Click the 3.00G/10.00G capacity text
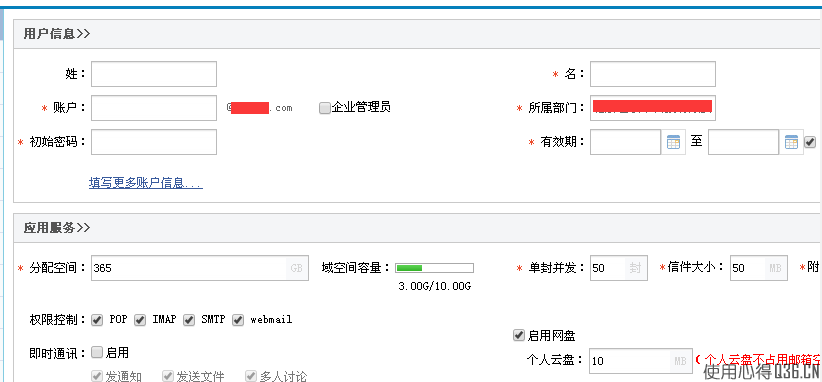This screenshot has height=382, width=822. (x=435, y=287)
